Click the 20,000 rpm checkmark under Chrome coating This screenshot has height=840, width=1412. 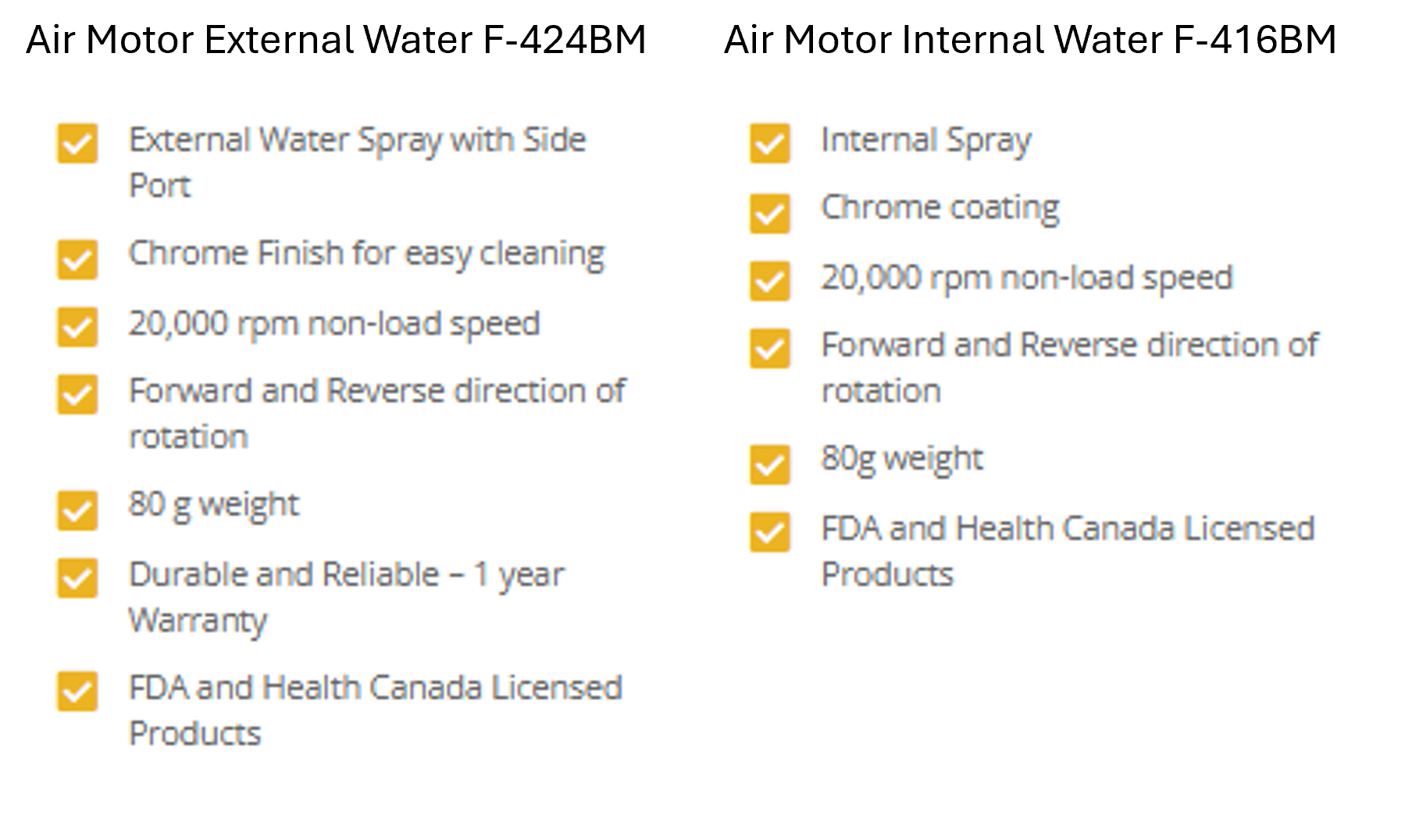coord(769,281)
